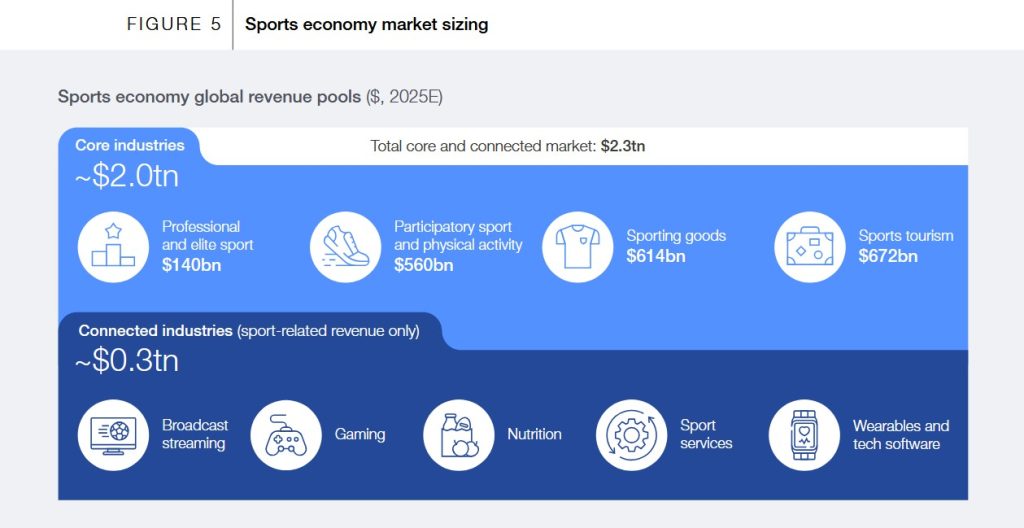Select the Core industries tab label
Screen dimensions: 1024x528
click(x=130, y=145)
